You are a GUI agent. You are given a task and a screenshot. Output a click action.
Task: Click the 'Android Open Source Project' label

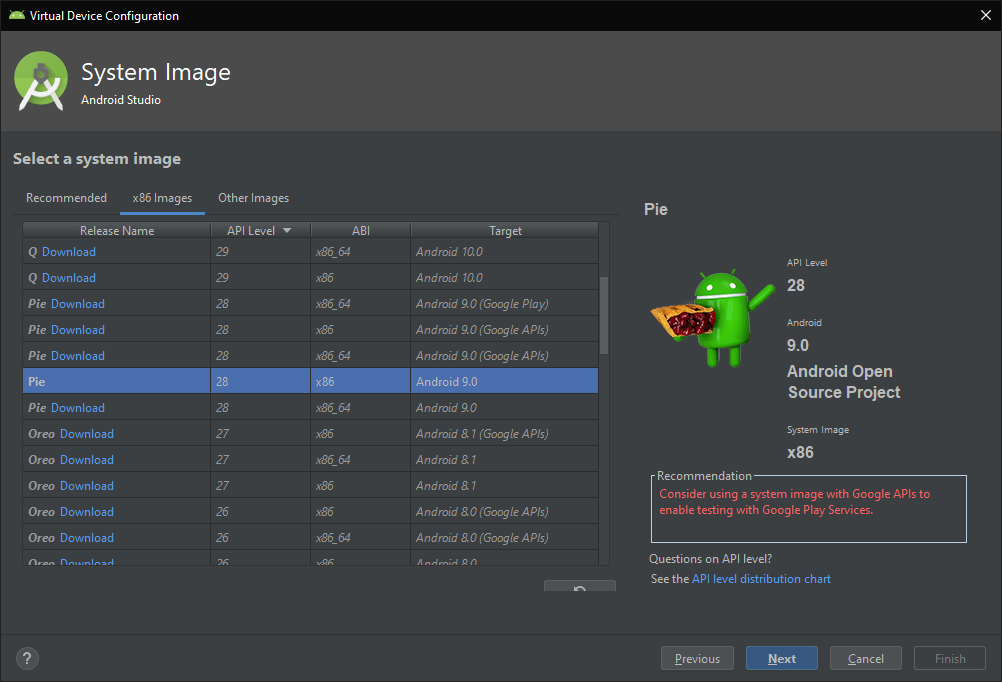tap(844, 382)
